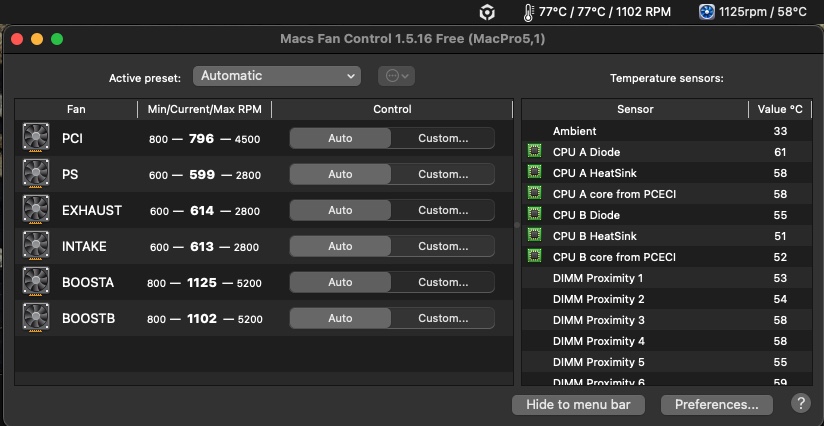Open the hexagon menu bar icon
824x426 pixels.
487,12
